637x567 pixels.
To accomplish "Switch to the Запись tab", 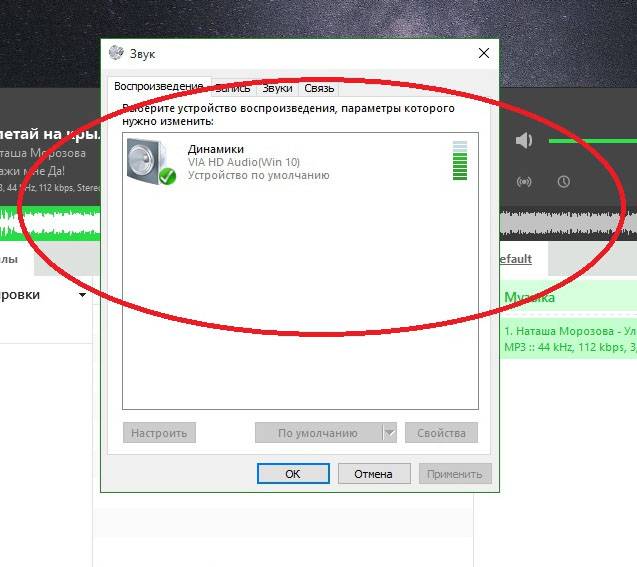I will (x=234, y=88).
